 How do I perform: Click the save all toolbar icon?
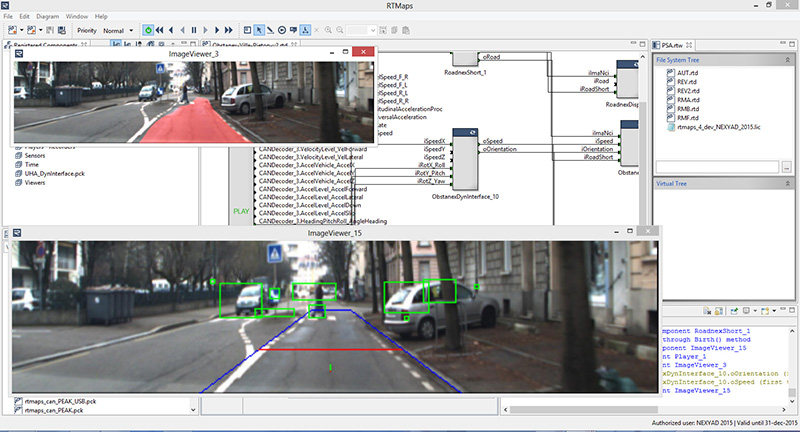click(62, 31)
